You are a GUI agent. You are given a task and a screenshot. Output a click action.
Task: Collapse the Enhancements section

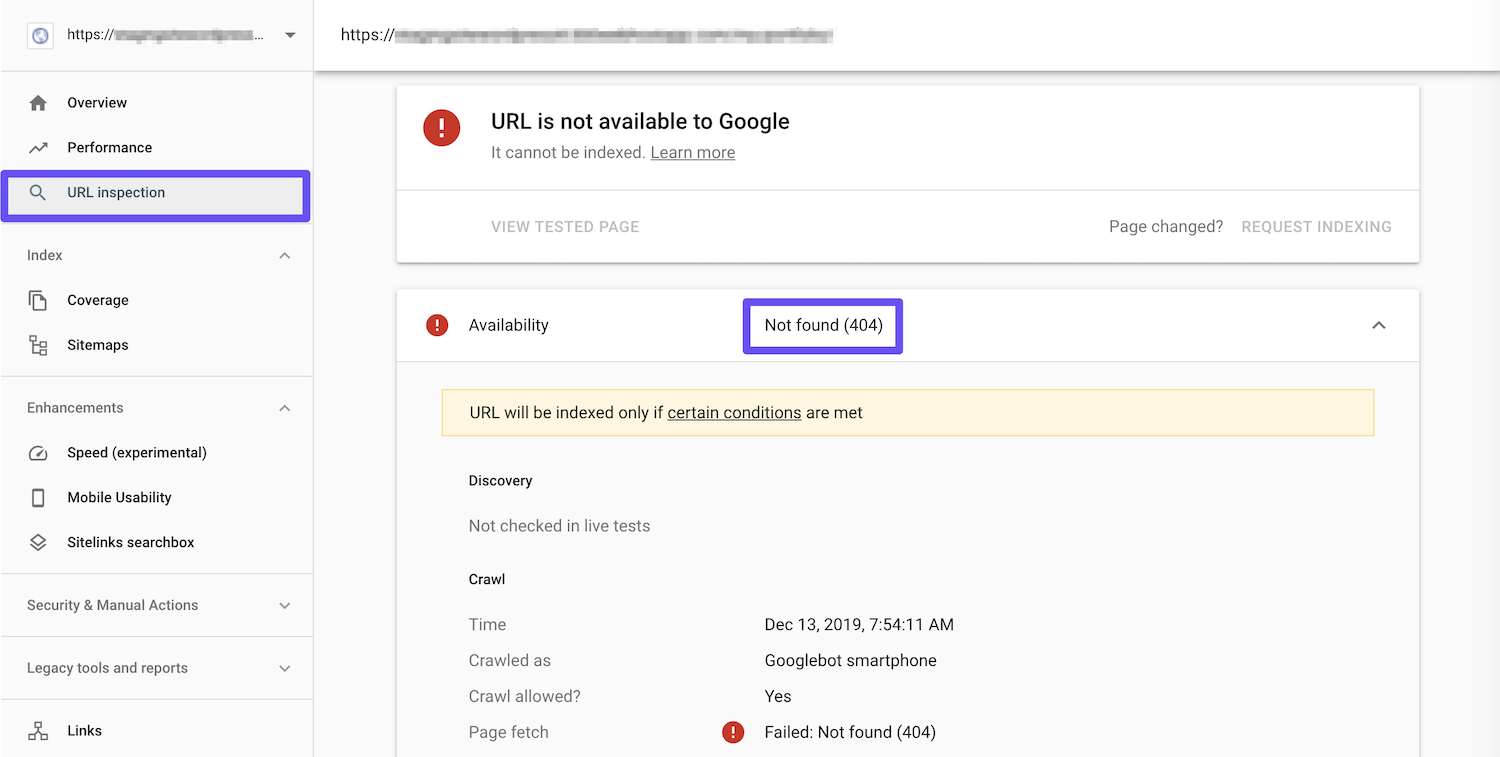(284, 407)
